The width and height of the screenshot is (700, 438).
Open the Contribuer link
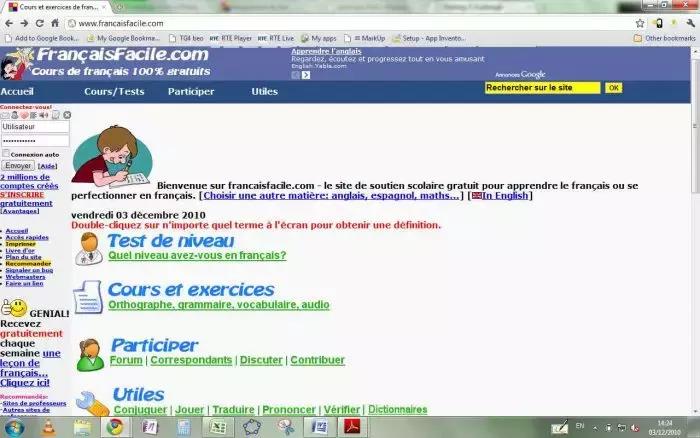(317, 360)
